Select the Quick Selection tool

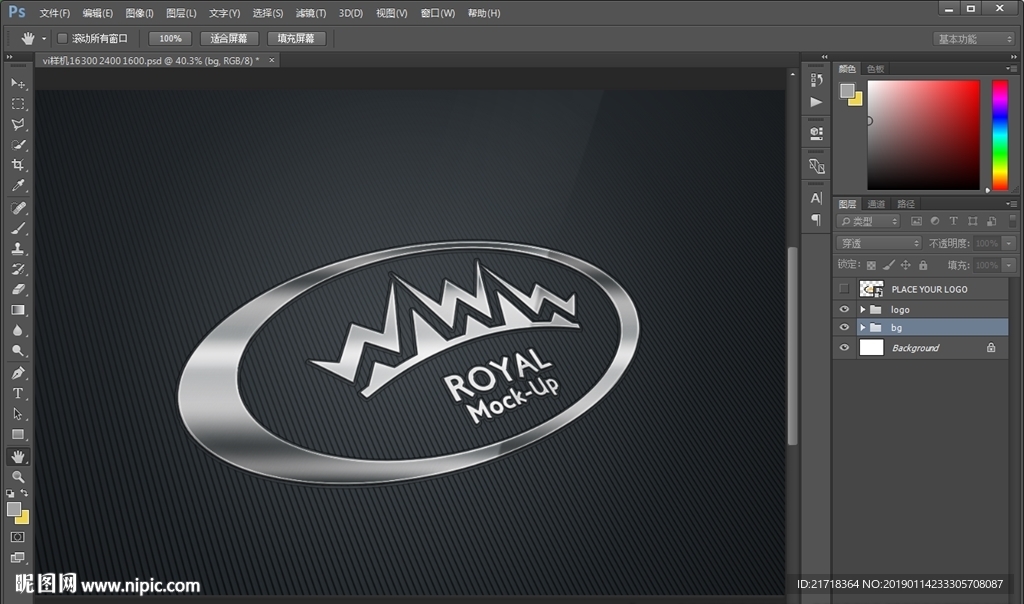tap(18, 144)
